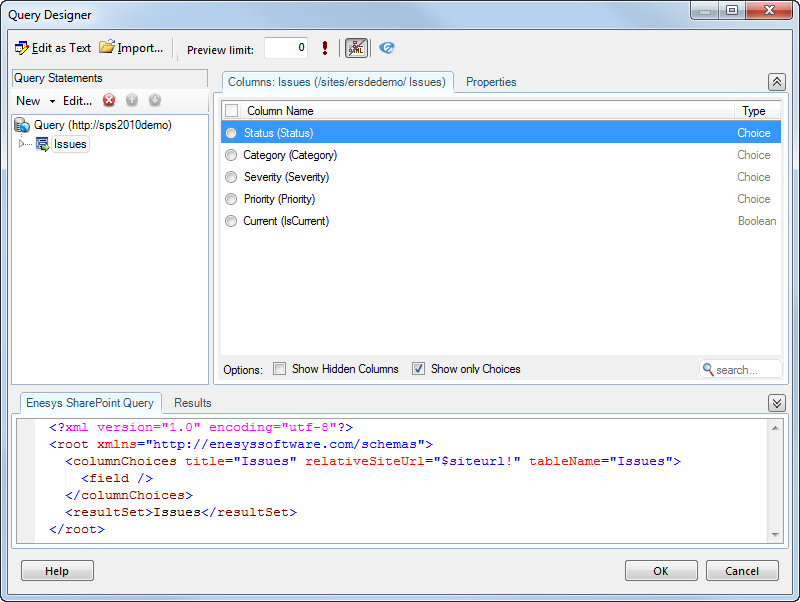Collapse the columns panel with the double chevron
This screenshot has width=800, height=602.
point(776,82)
